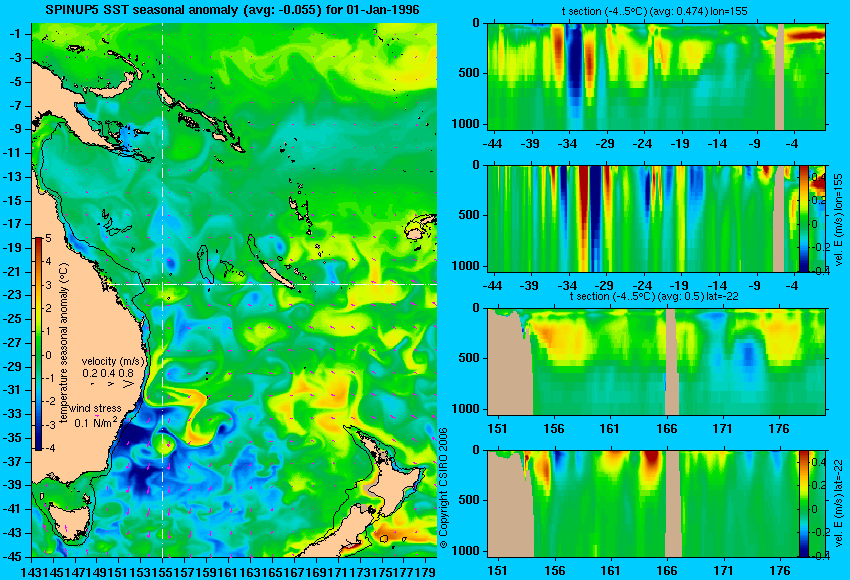Click map longitude label '179'
Image resolution: width=850 pixels, height=580 pixels.
[426, 571]
